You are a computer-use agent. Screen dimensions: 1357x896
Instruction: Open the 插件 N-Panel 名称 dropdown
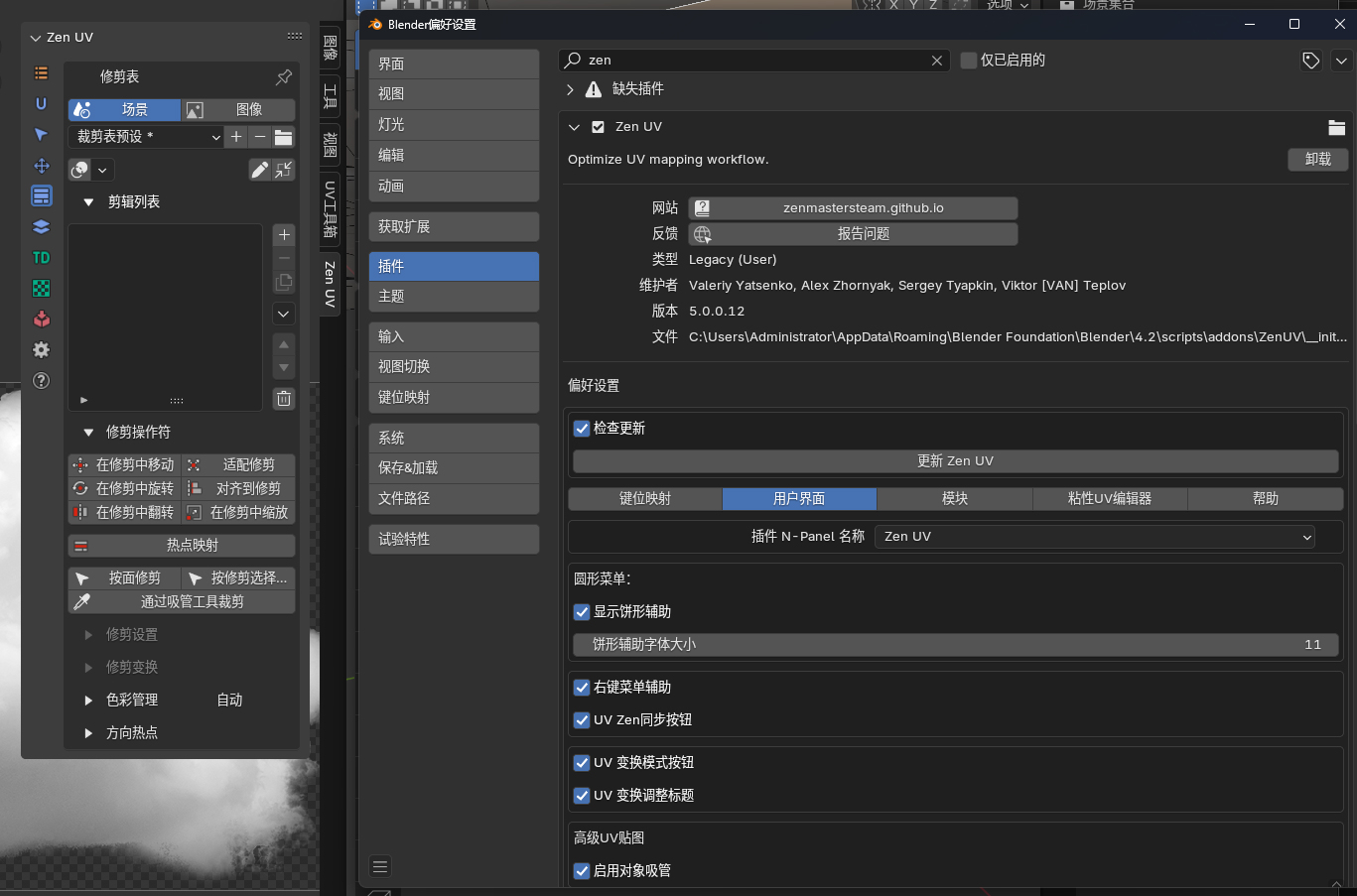tap(1095, 537)
